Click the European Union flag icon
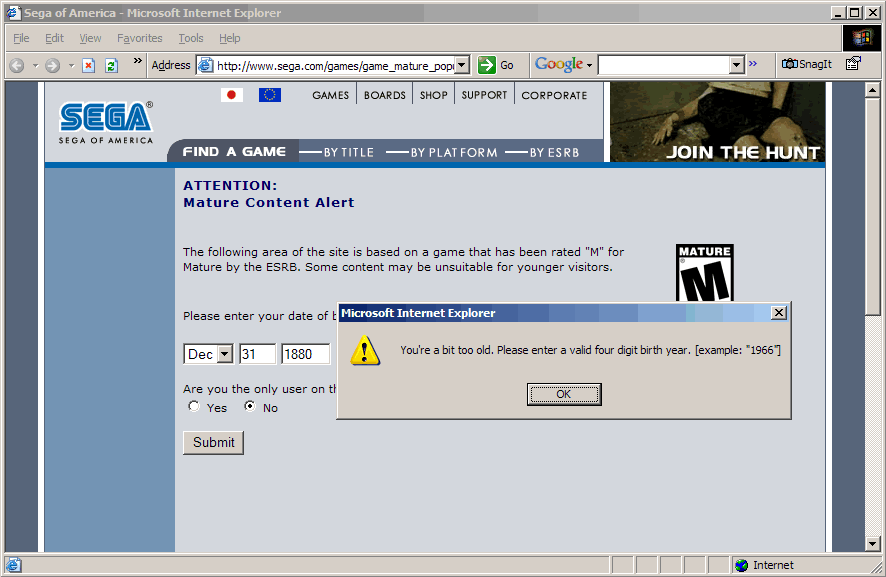Image resolution: width=886 pixels, height=577 pixels. (270, 95)
